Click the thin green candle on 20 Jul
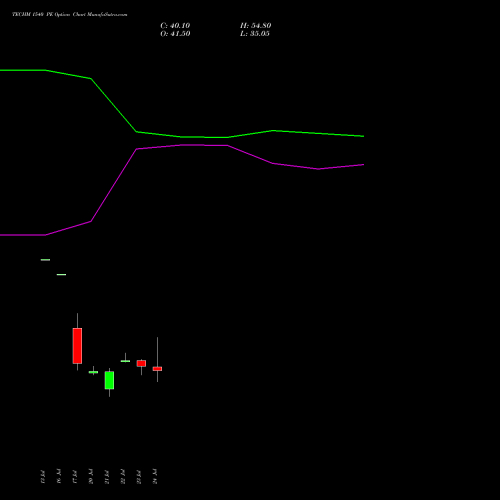 coord(93,372)
